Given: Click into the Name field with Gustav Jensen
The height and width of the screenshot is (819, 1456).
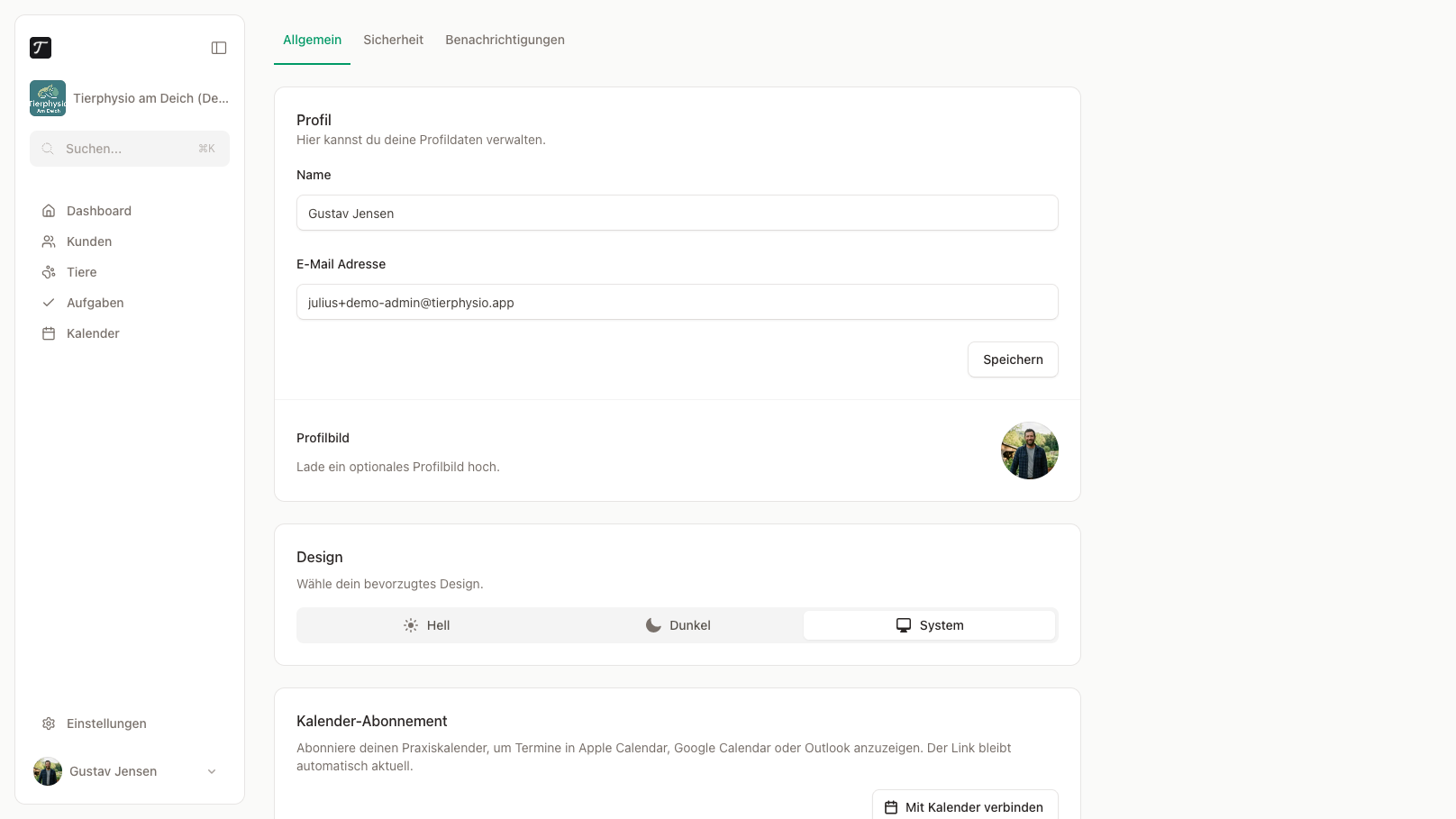Looking at the screenshot, I should (678, 213).
